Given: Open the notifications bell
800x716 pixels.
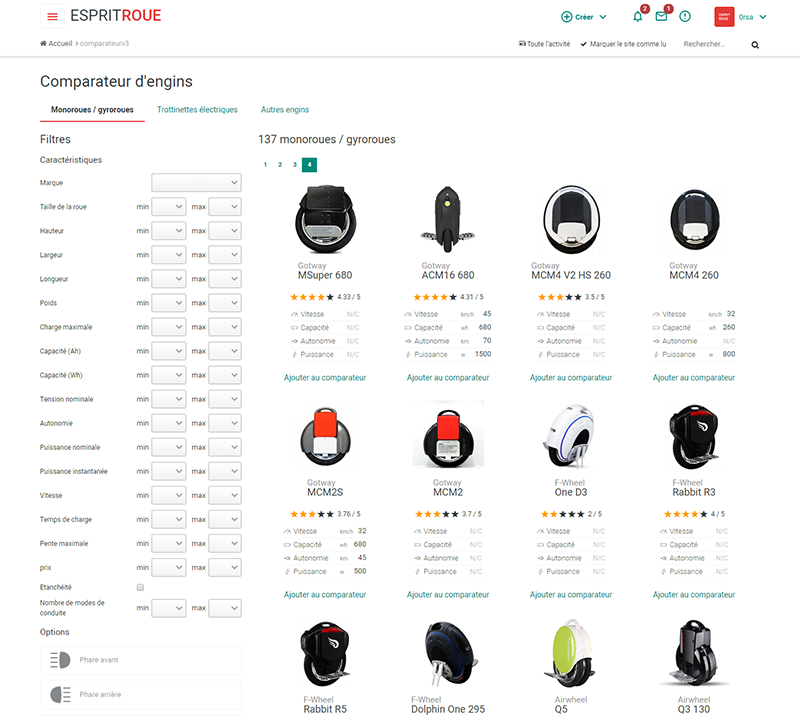Looking at the screenshot, I should tap(638, 17).
